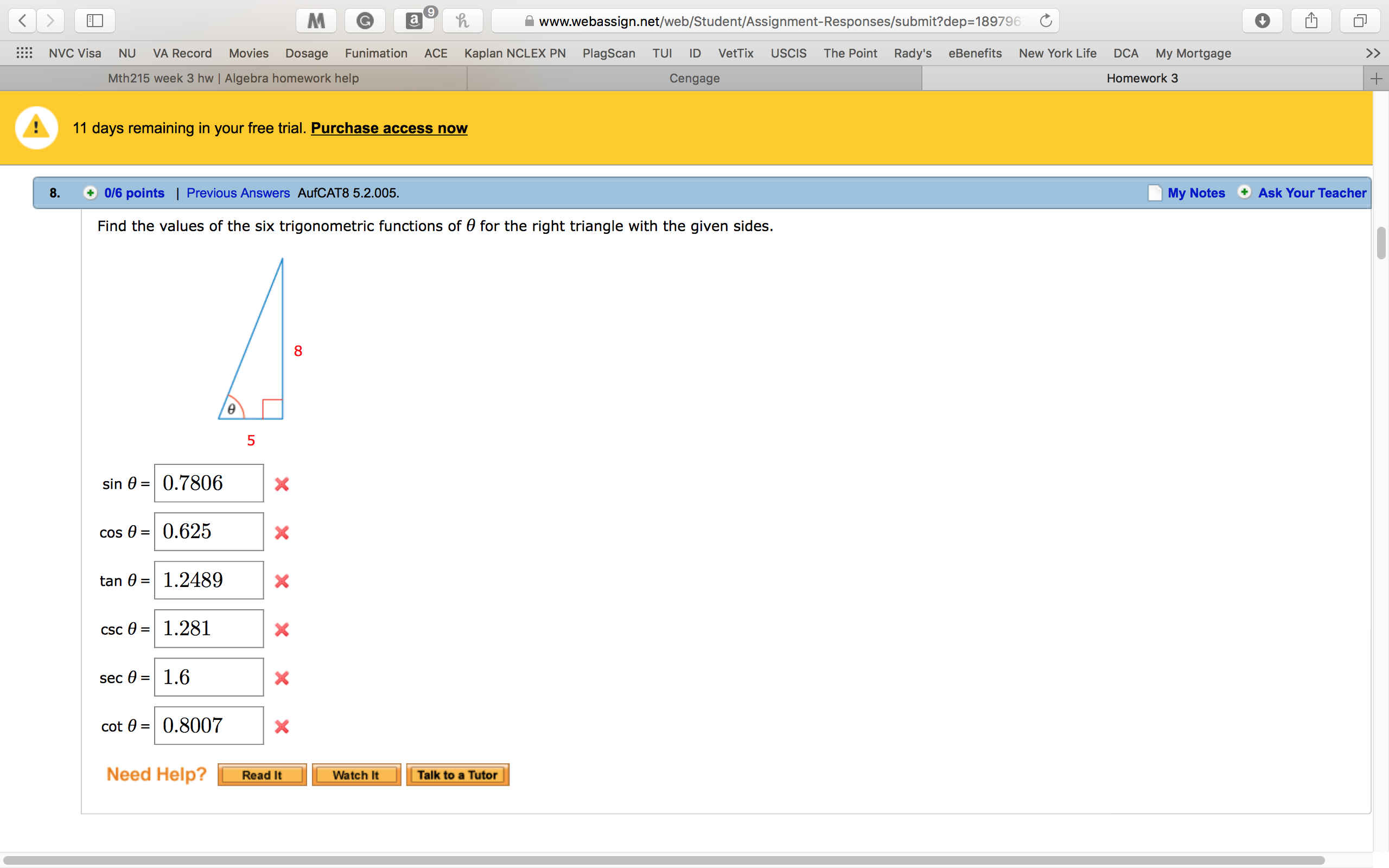Go forward to the next page
The height and width of the screenshot is (868, 1389).
(50, 21)
